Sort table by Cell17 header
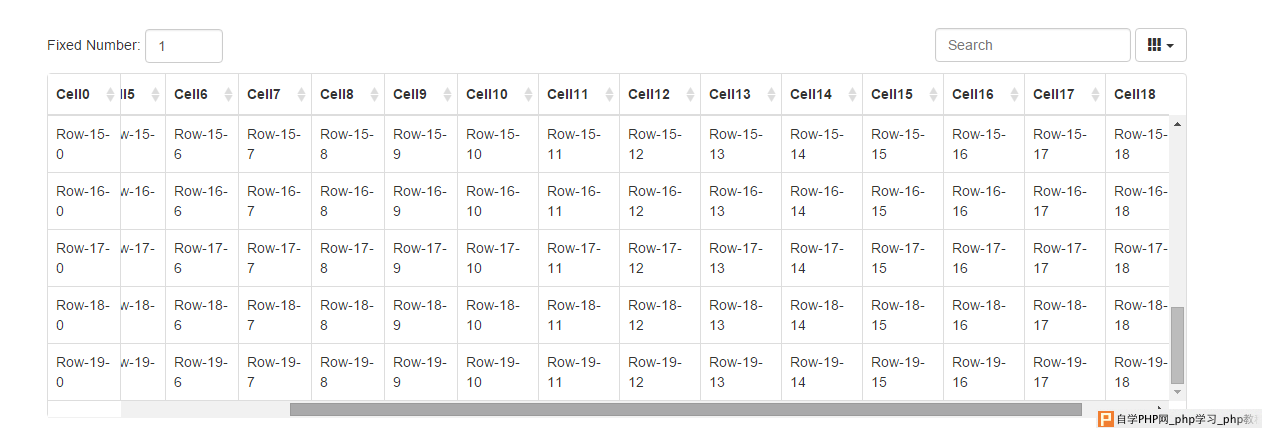Screen dimensions: 1267x433 point(1065,94)
